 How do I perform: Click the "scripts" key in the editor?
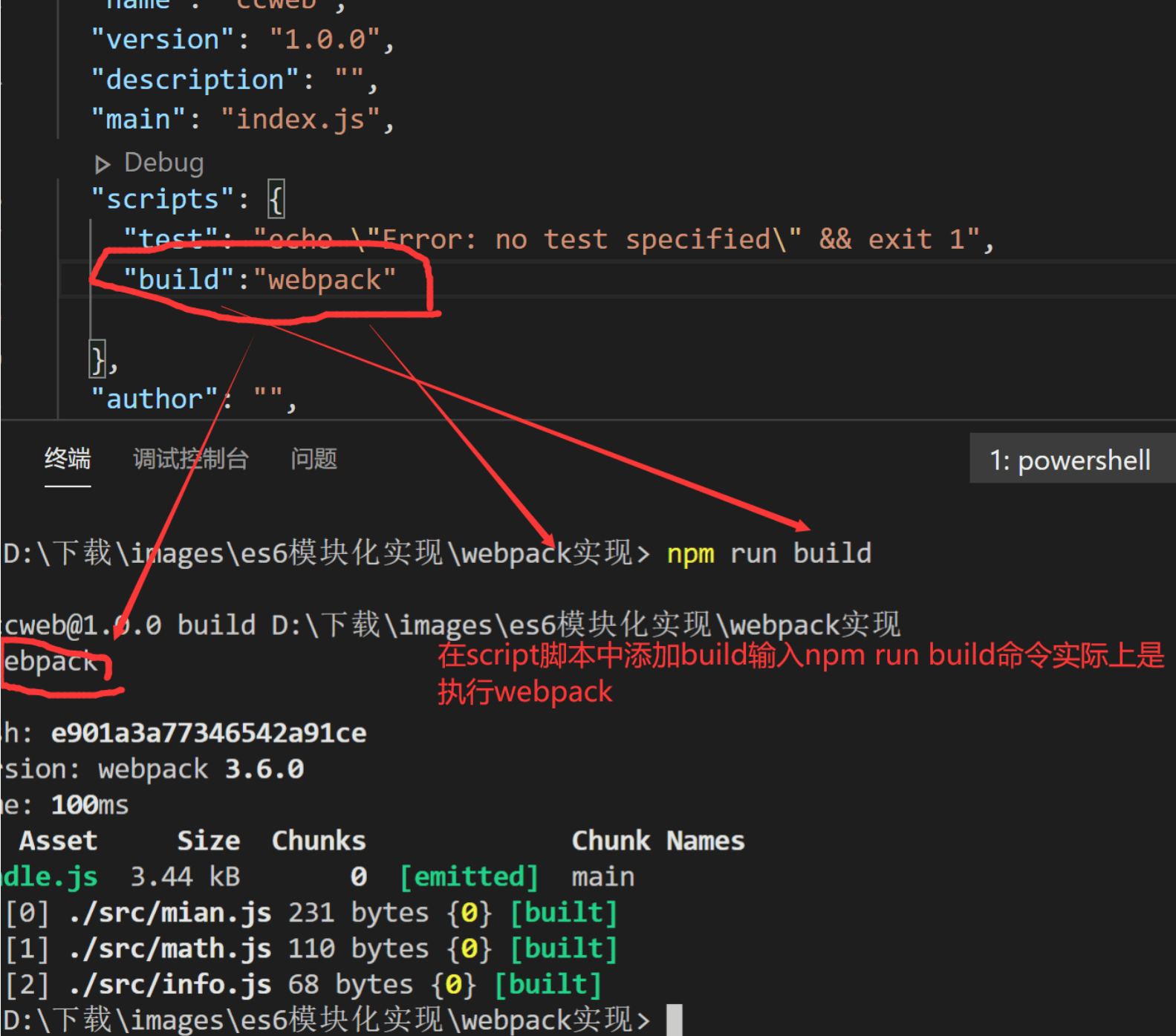click(163, 199)
